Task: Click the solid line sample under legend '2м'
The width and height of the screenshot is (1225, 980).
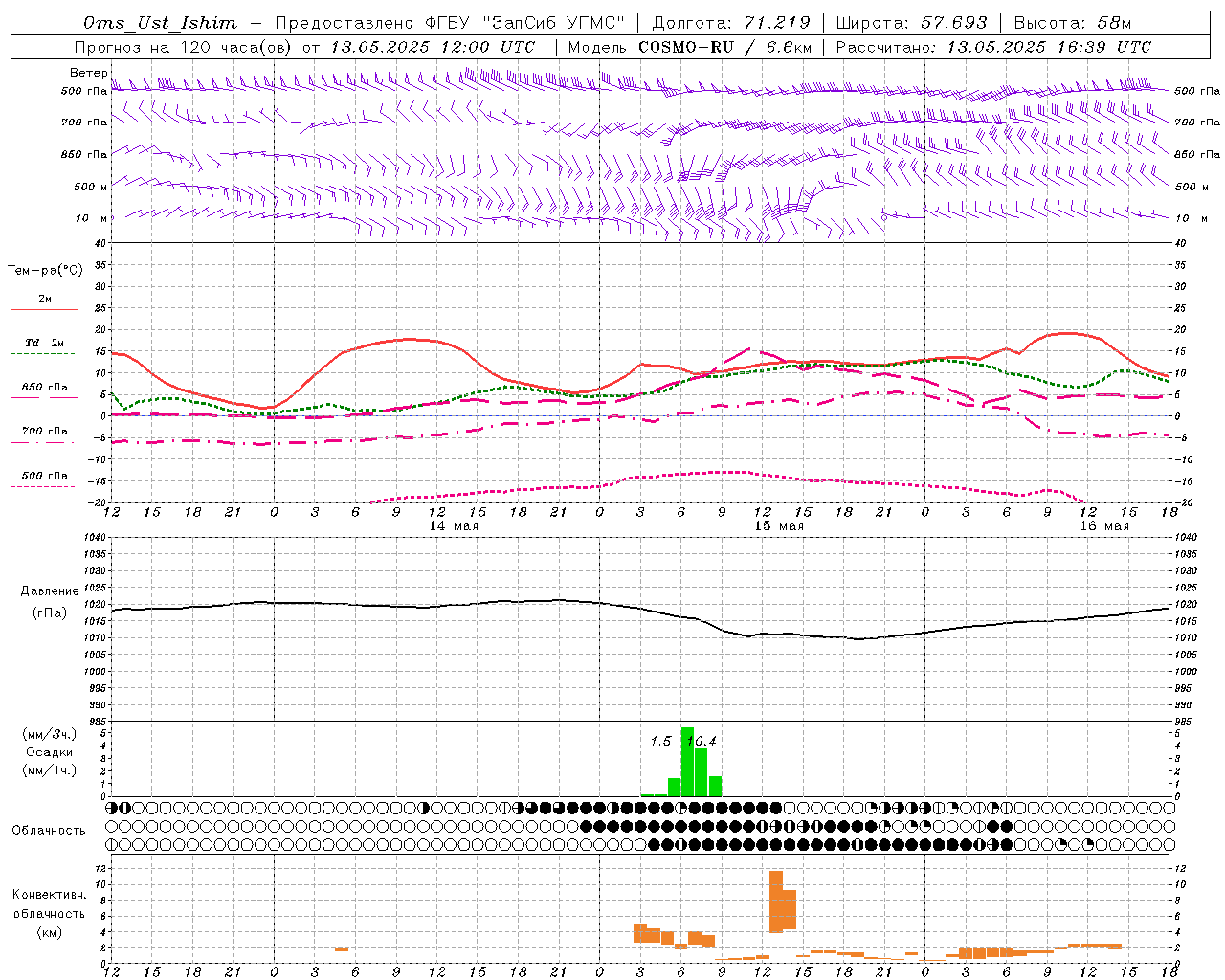Action: [44, 309]
